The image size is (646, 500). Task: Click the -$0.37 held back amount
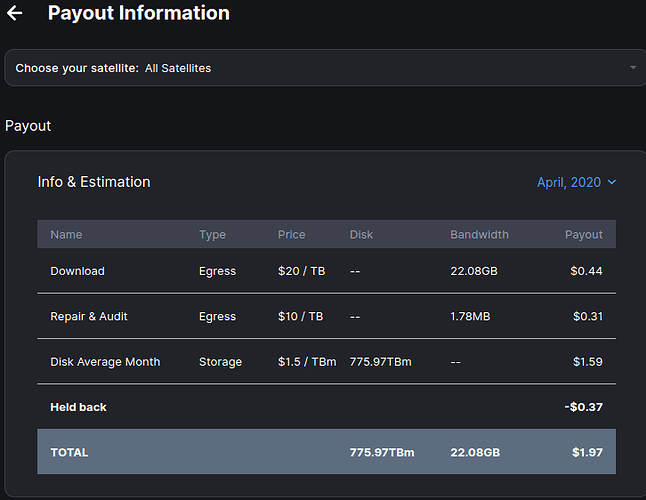click(583, 407)
